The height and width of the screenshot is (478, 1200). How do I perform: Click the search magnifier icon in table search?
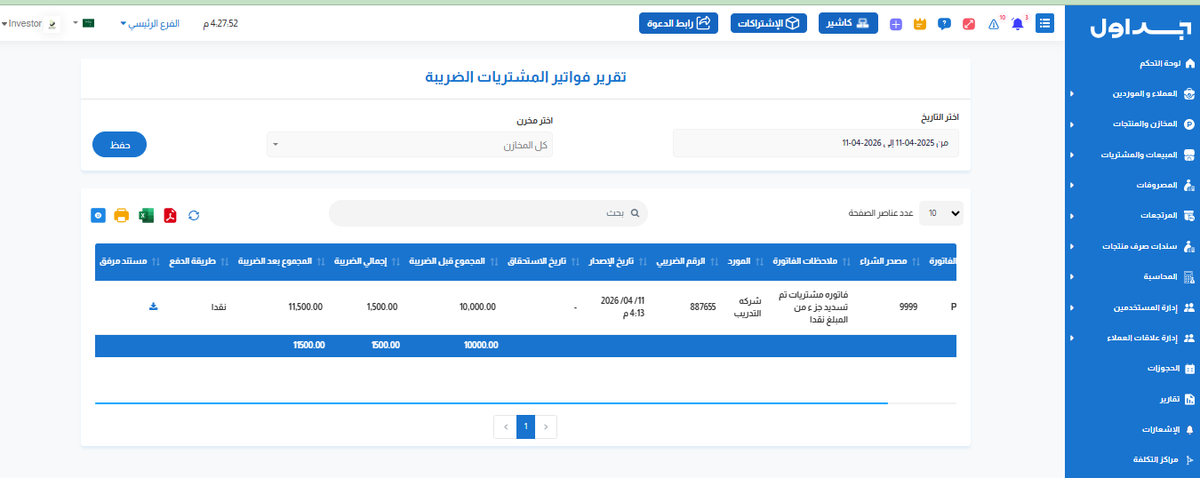click(x=634, y=213)
